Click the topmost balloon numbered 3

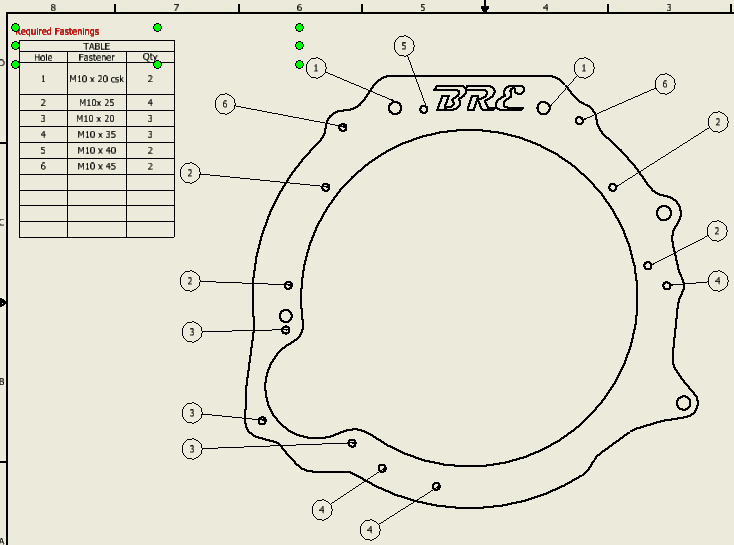pyautogui.click(x=194, y=331)
